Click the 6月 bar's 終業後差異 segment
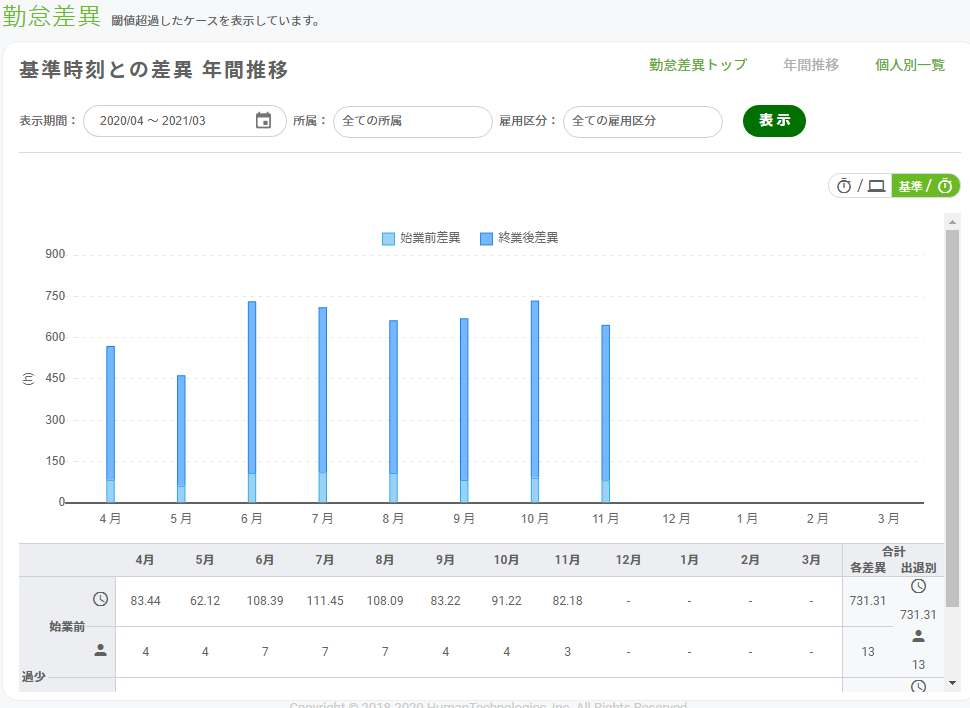 (252, 387)
